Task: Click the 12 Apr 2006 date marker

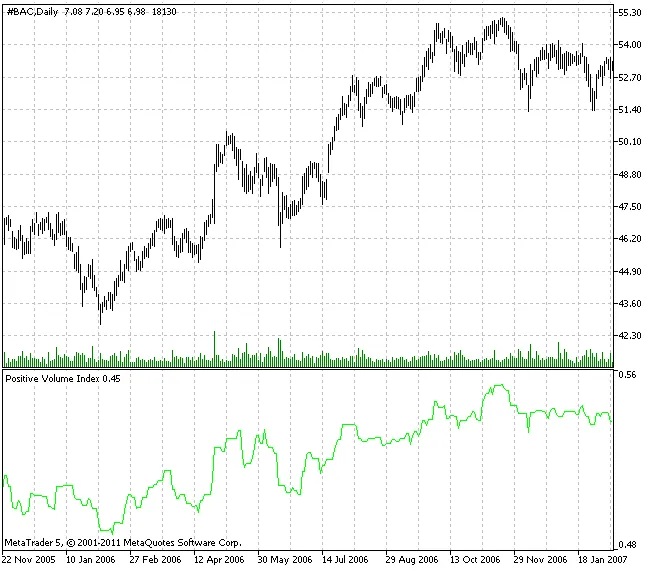Action: click(217, 561)
